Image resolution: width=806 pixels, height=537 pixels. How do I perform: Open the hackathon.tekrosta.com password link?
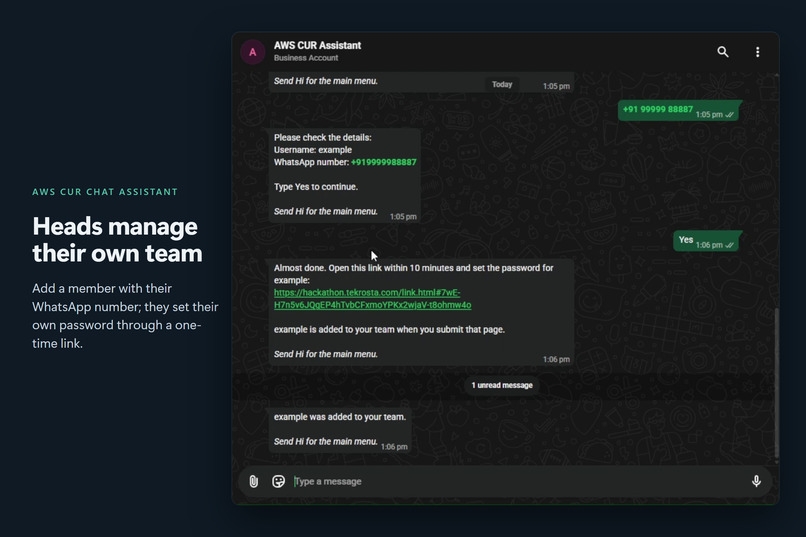tap(372, 299)
